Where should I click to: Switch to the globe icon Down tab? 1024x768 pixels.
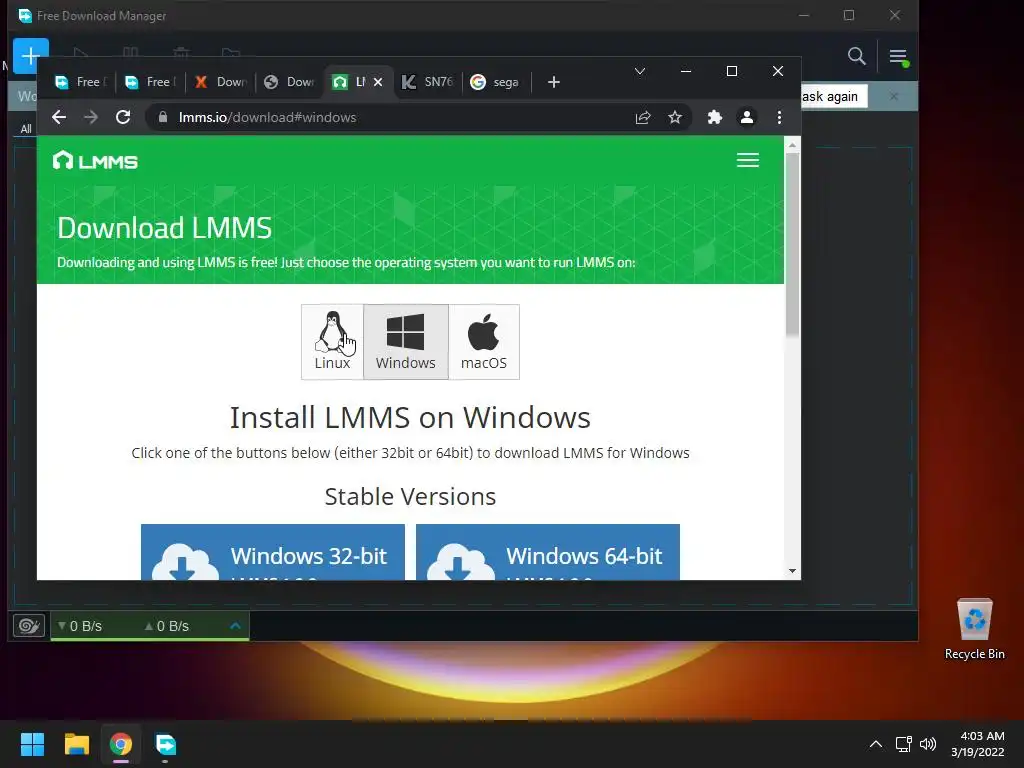(290, 82)
